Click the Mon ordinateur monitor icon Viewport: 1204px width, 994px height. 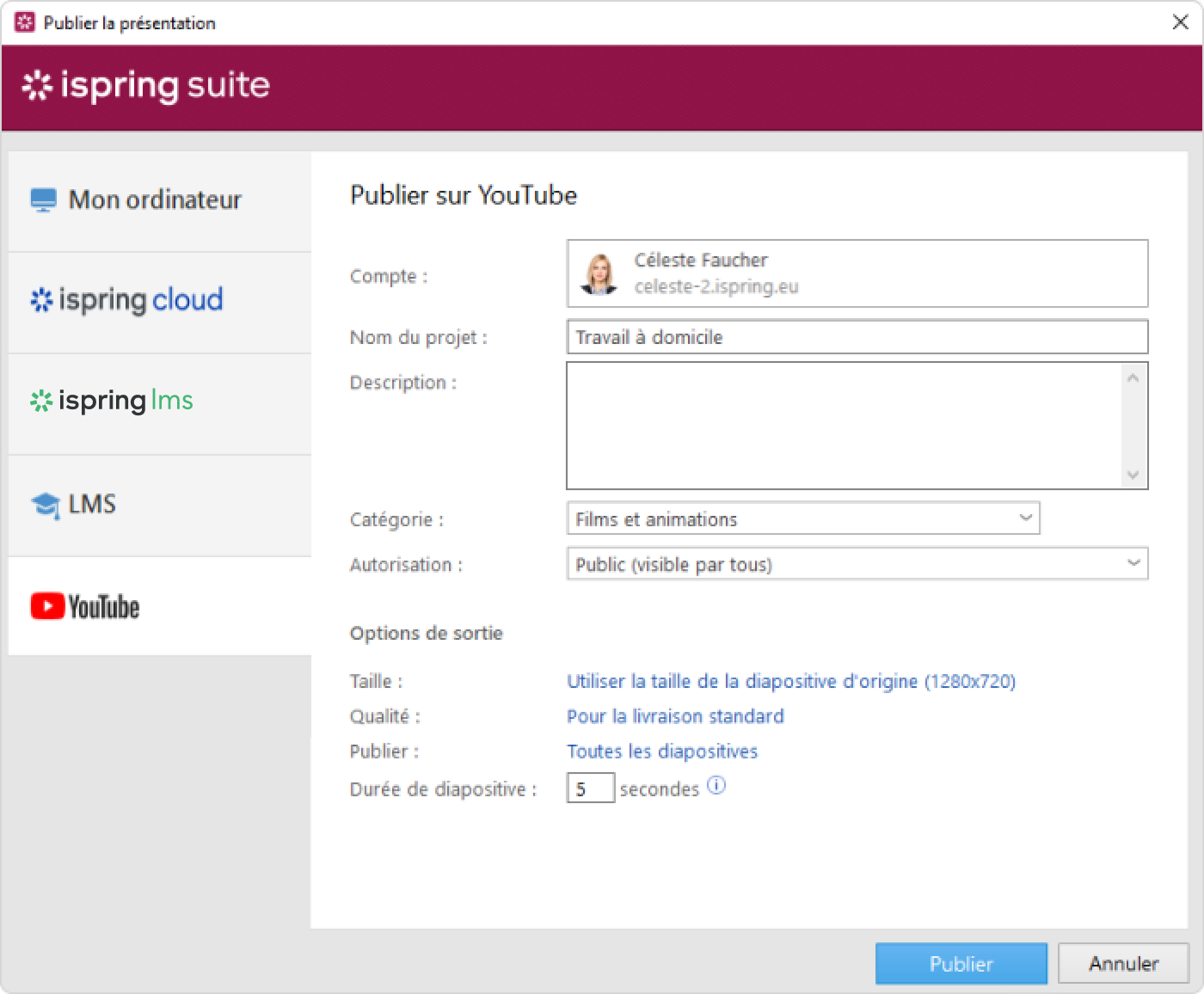tap(43, 199)
